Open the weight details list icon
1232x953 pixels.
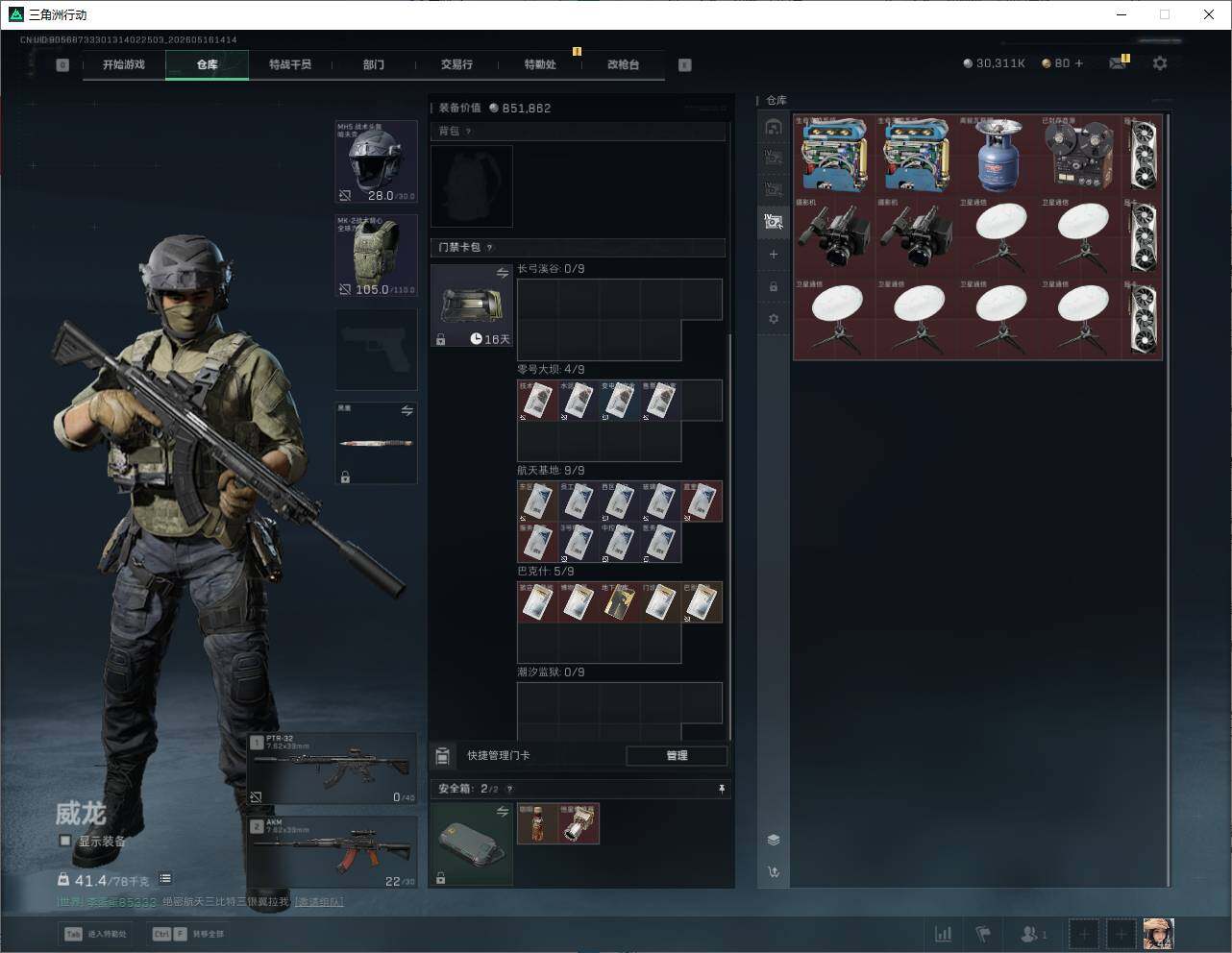click(165, 878)
